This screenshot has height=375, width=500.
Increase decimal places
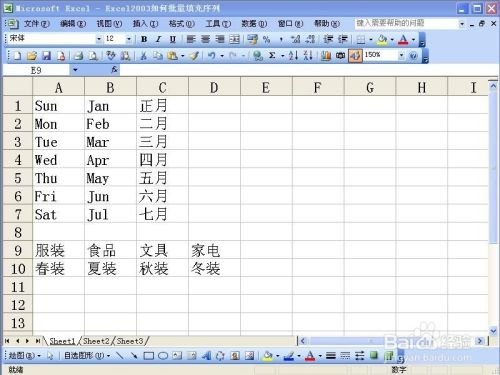[x=295, y=39]
